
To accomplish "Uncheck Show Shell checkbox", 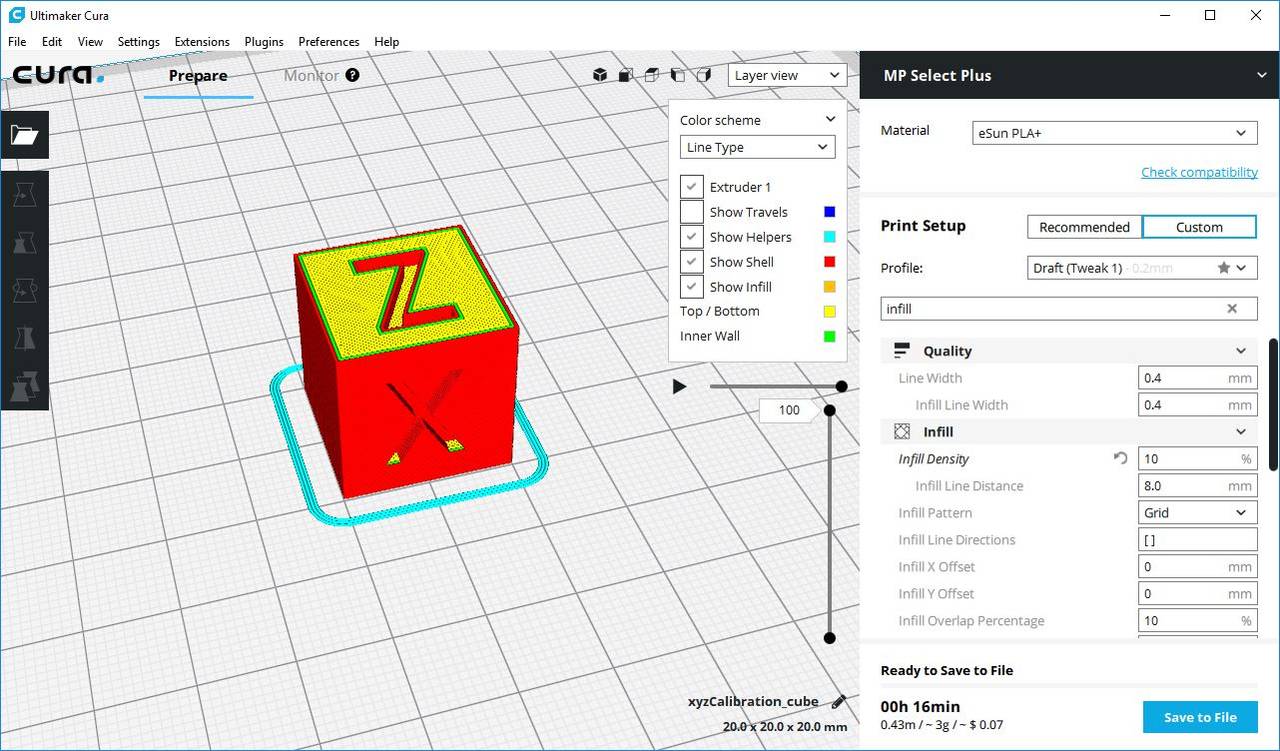I will 692,262.
